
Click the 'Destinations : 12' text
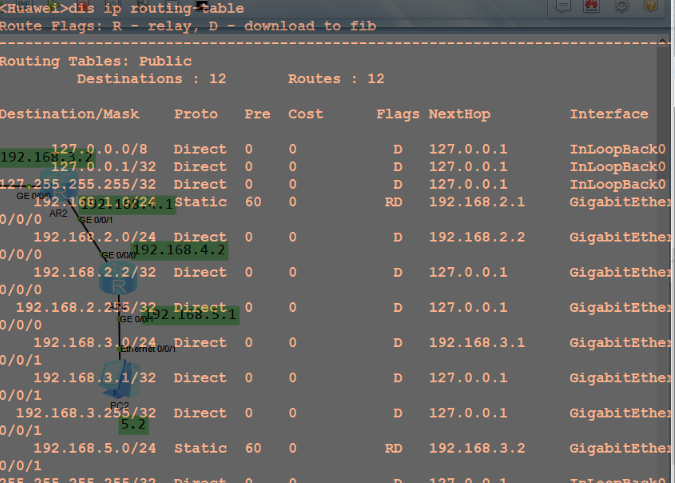click(152, 79)
